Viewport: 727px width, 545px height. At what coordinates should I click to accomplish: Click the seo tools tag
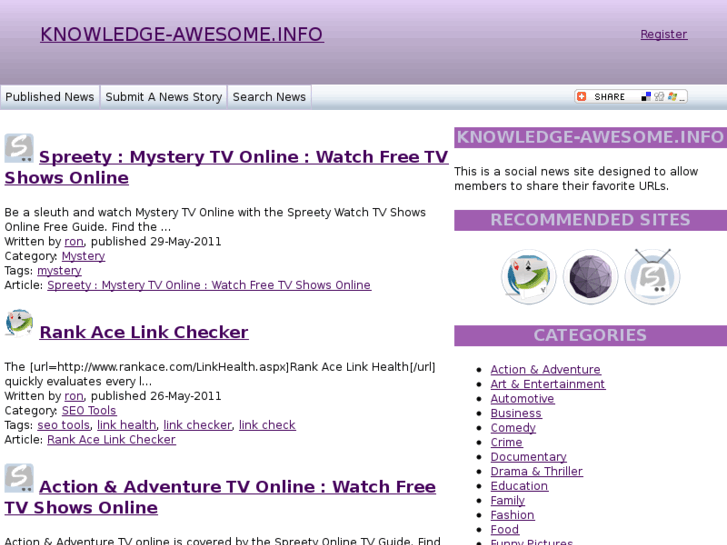pos(64,425)
